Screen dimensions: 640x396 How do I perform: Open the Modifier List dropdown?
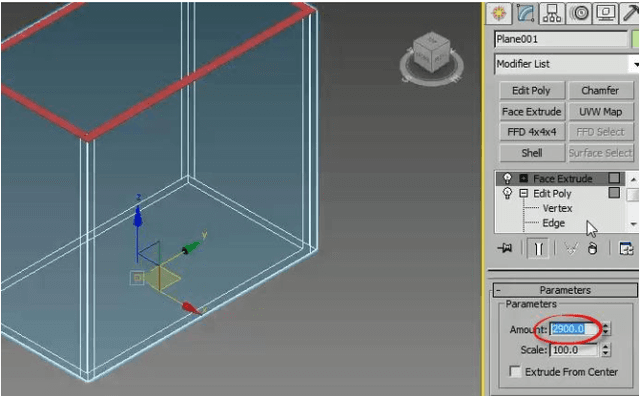click(567, 64)
